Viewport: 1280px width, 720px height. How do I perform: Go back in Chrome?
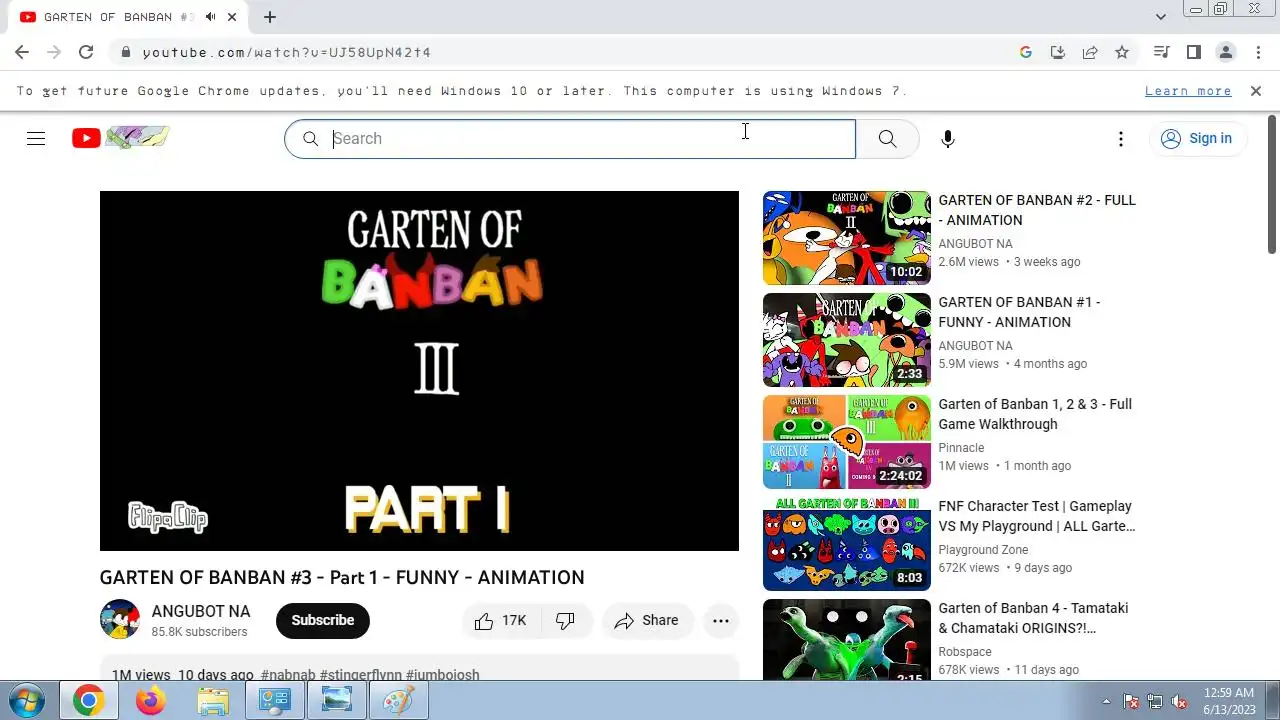coord(22,52)
